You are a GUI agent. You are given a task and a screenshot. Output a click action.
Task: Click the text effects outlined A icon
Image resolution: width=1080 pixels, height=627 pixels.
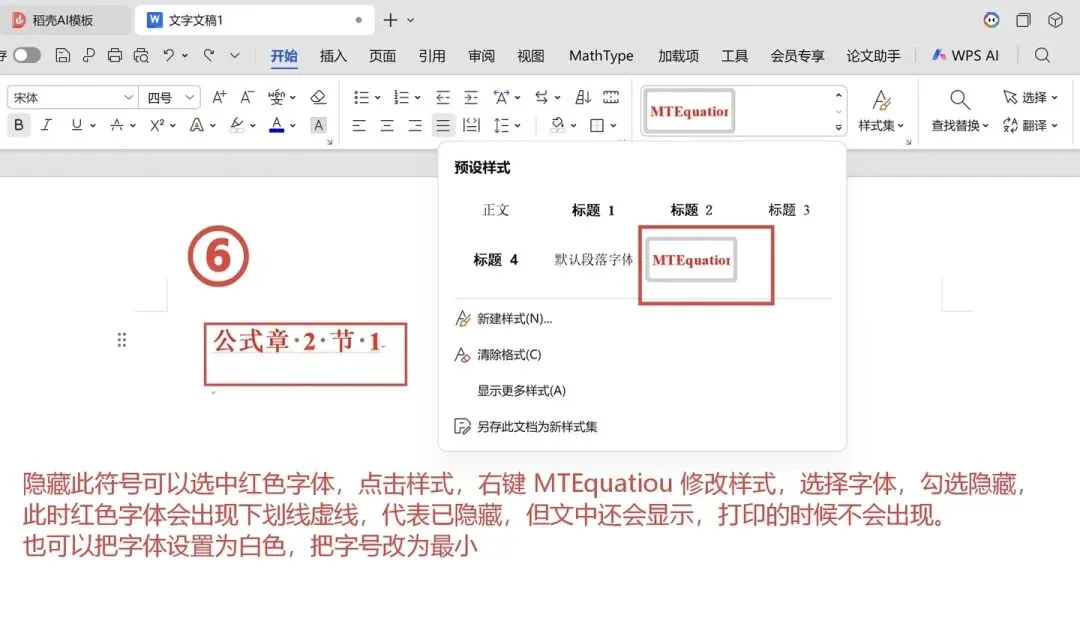(197, 125)
